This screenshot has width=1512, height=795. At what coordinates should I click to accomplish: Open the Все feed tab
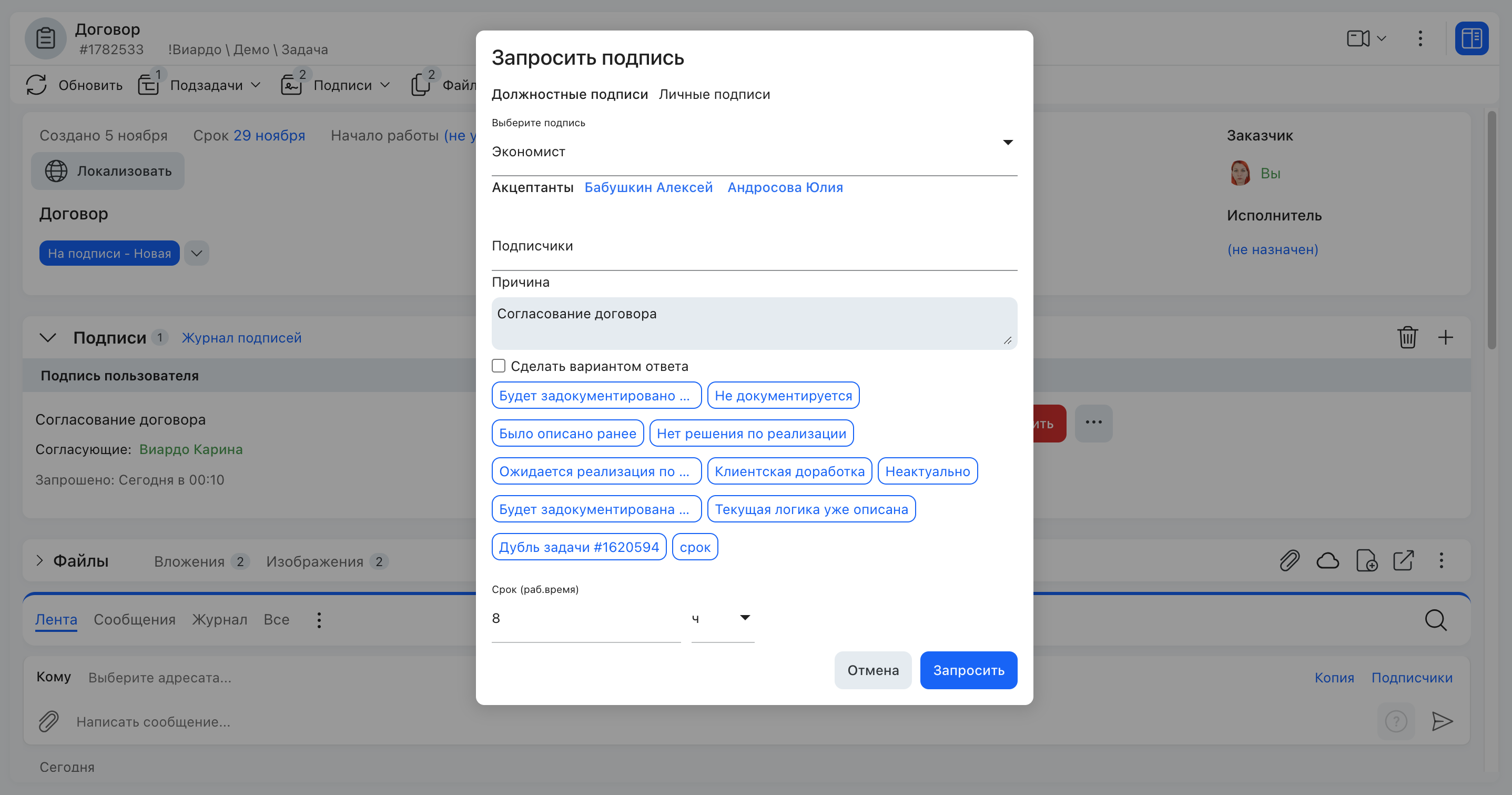277,620
